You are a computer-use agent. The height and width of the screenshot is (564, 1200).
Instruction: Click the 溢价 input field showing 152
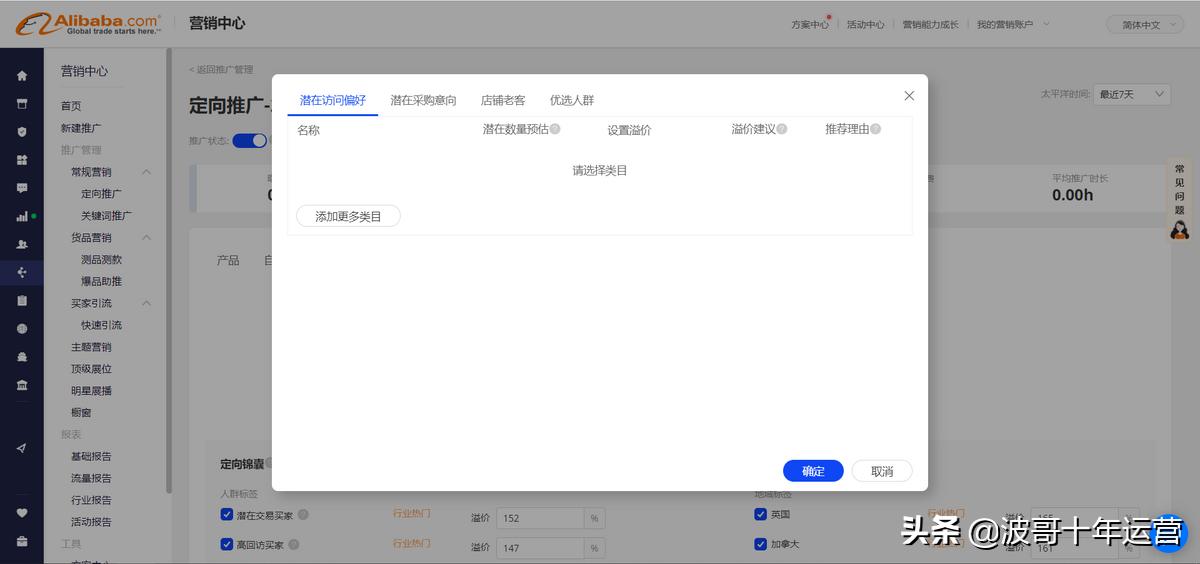coord(540,519)
